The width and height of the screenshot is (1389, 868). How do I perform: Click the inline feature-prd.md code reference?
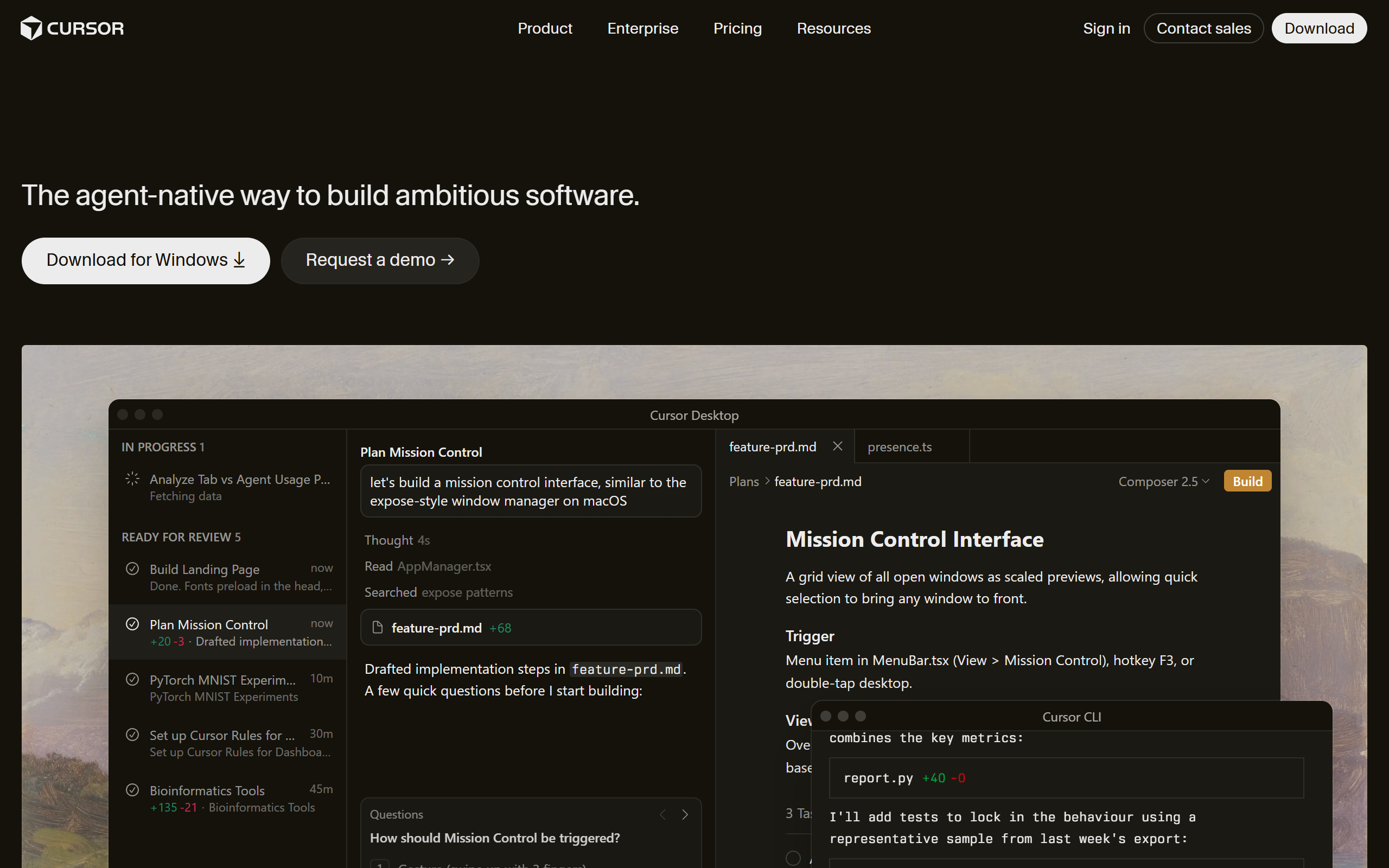(626, 669)
